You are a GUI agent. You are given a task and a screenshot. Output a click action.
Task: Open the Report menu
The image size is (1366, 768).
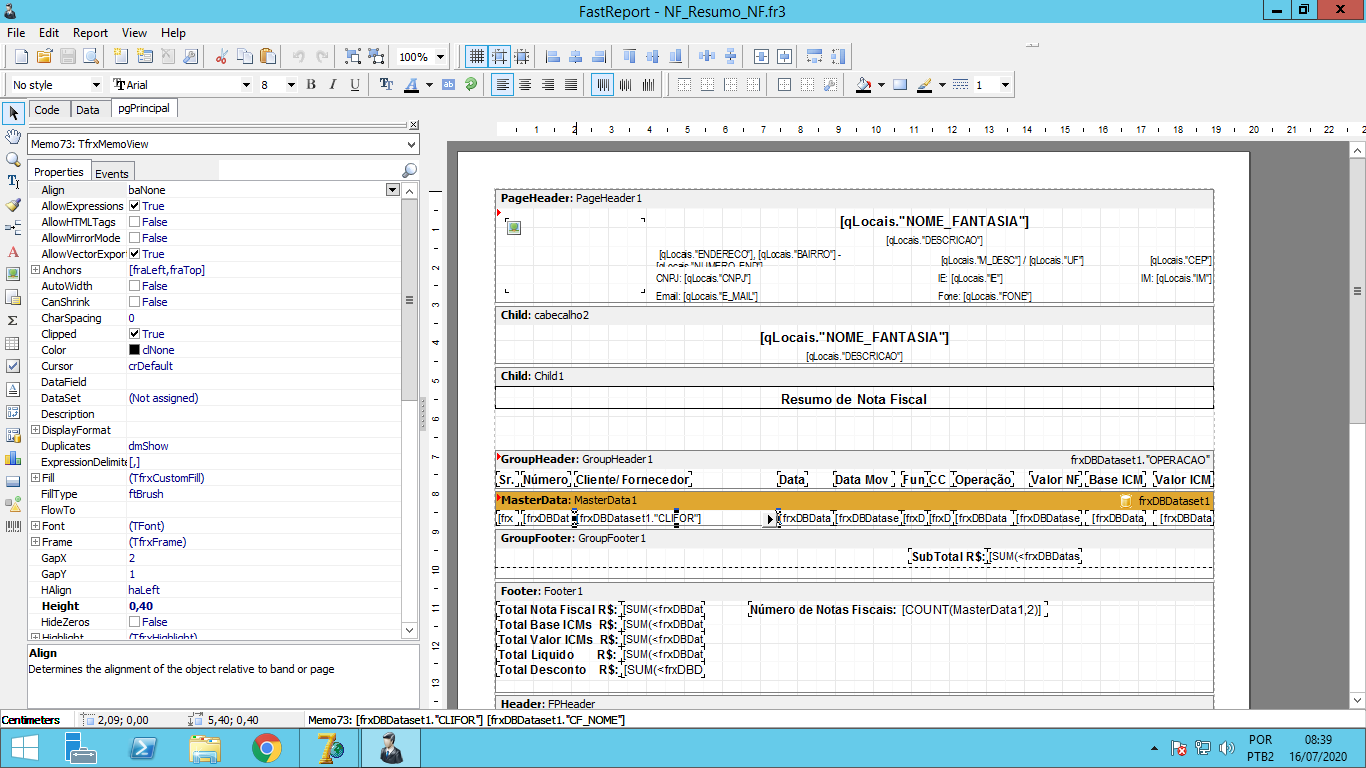(91, 33)
